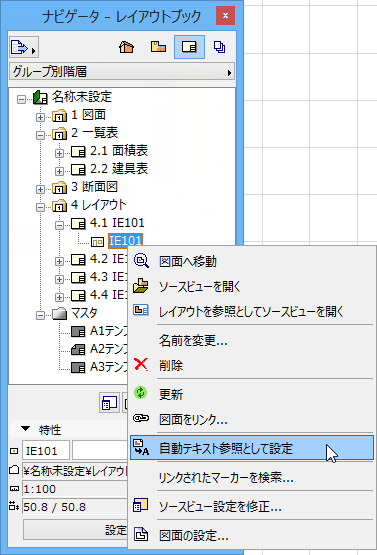377x555 pixels.
Task: Open the グループ別階層 dropdown
Action: coord(122,72)
